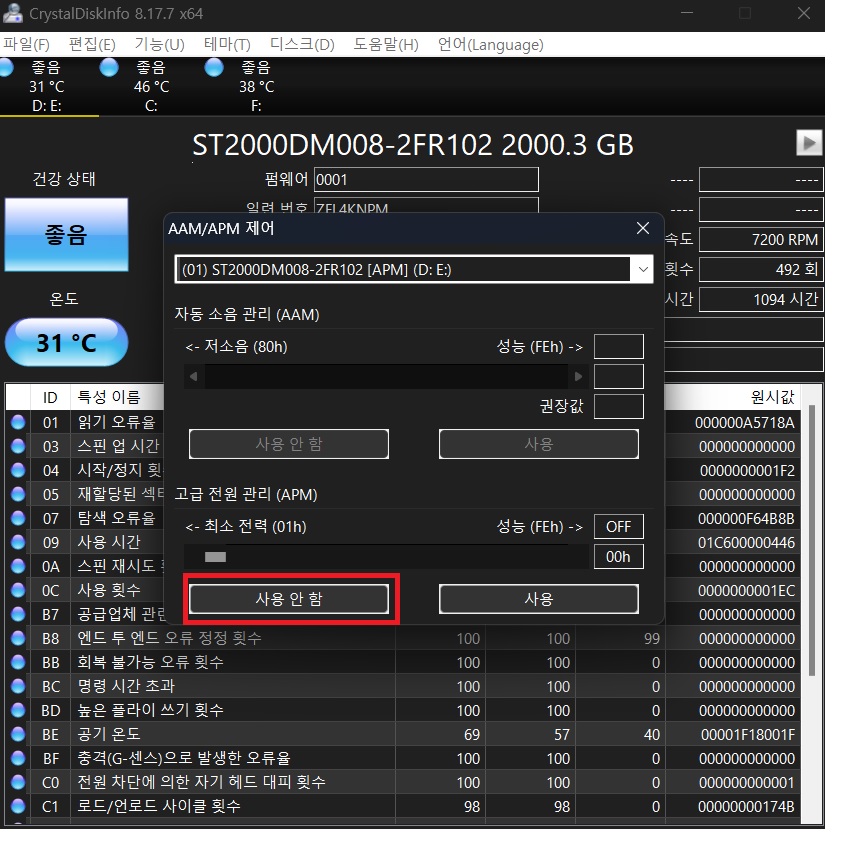Open the 편집(E) menu
The height and width of the screenshot is (857, 848).
92,44
